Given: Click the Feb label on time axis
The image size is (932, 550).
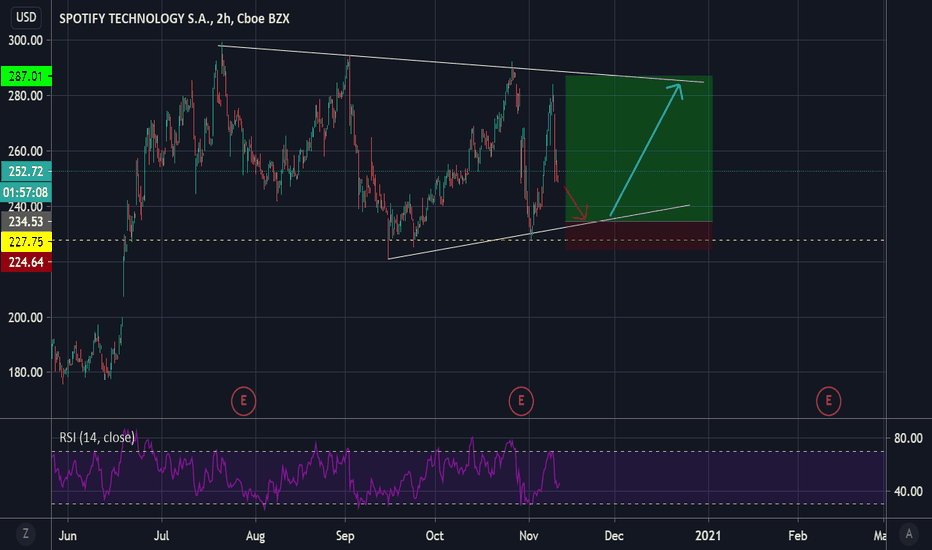Looking at the screenshot, I should (798, 536).
